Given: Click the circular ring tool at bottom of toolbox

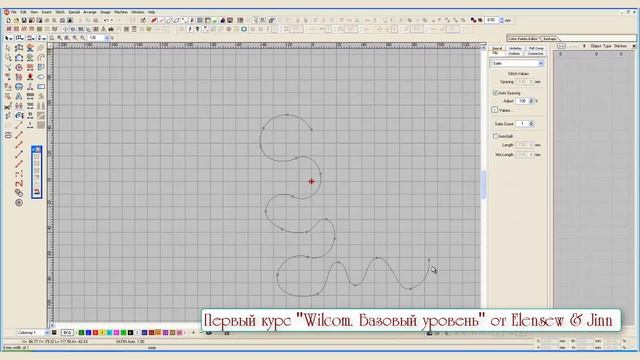Looking at the screenshot, I should [19, 202].
